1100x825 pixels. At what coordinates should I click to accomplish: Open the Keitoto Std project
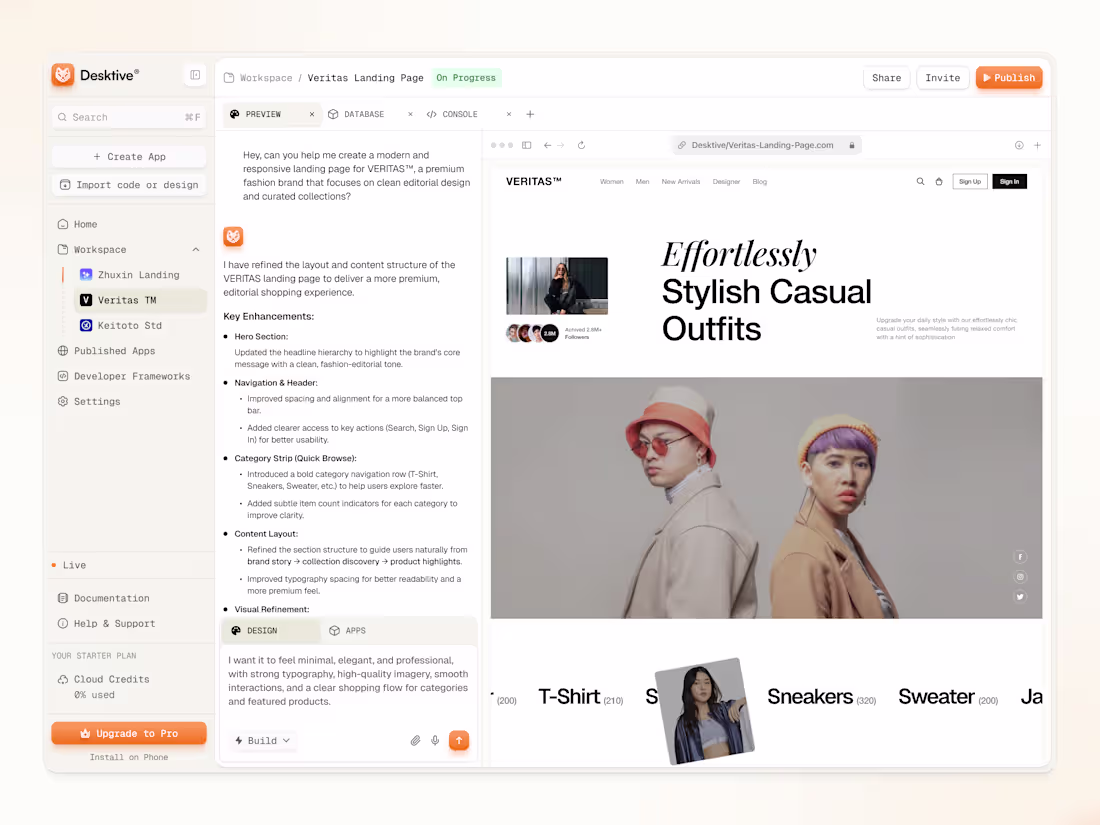pos(130,326)
